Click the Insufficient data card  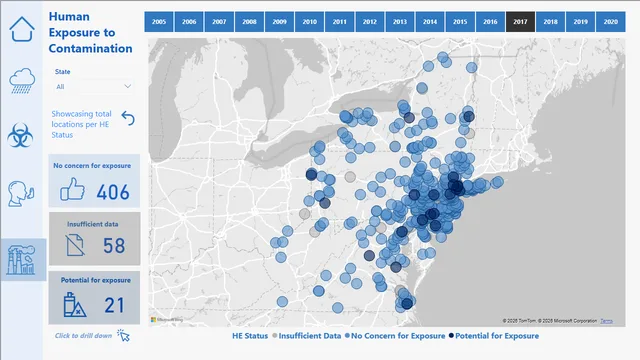(94, 238)
